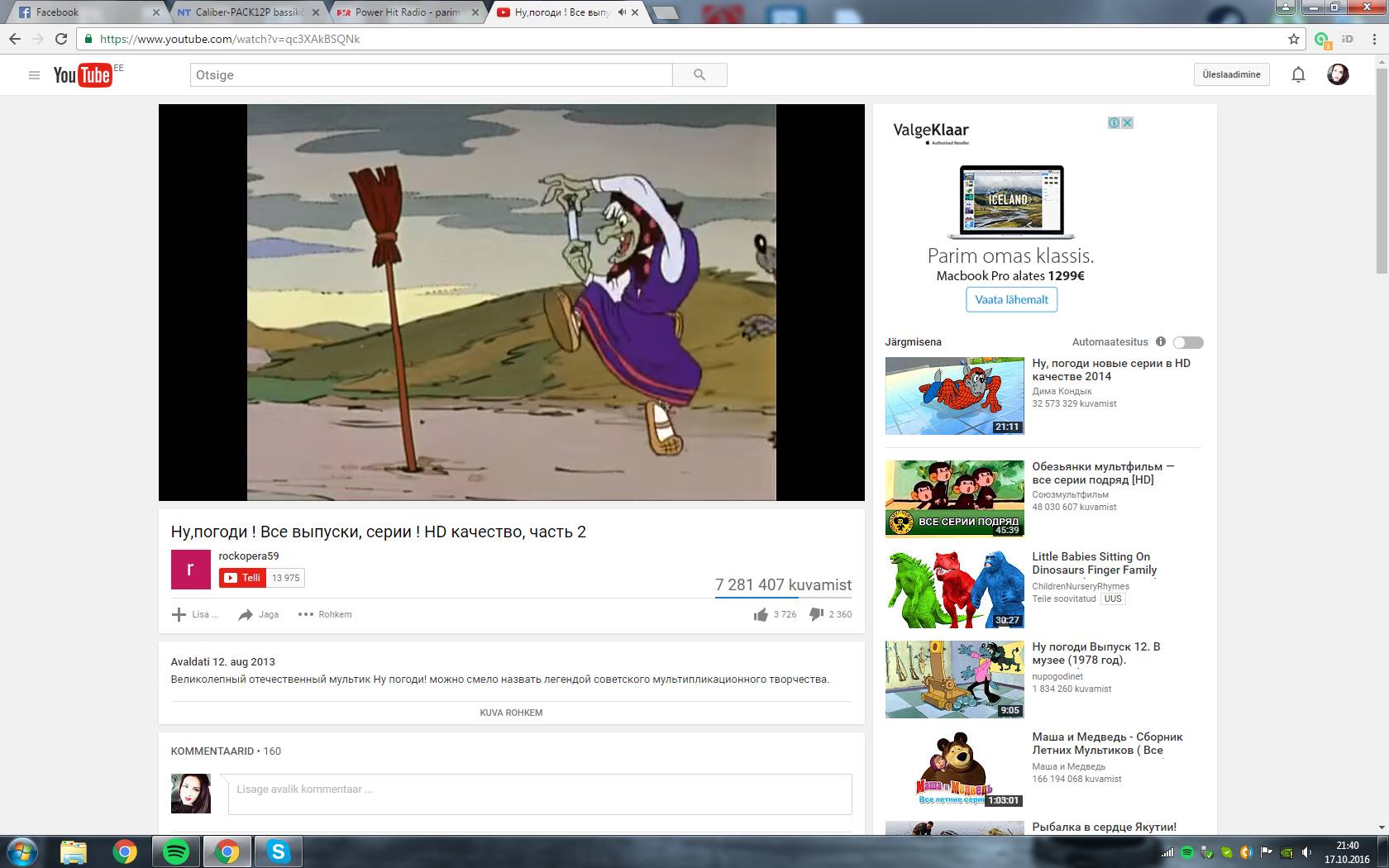This screenshot has height=868, width=1389.
Task: Toggle Automaatesitus autoplay switch
Action: (1188, 342)
